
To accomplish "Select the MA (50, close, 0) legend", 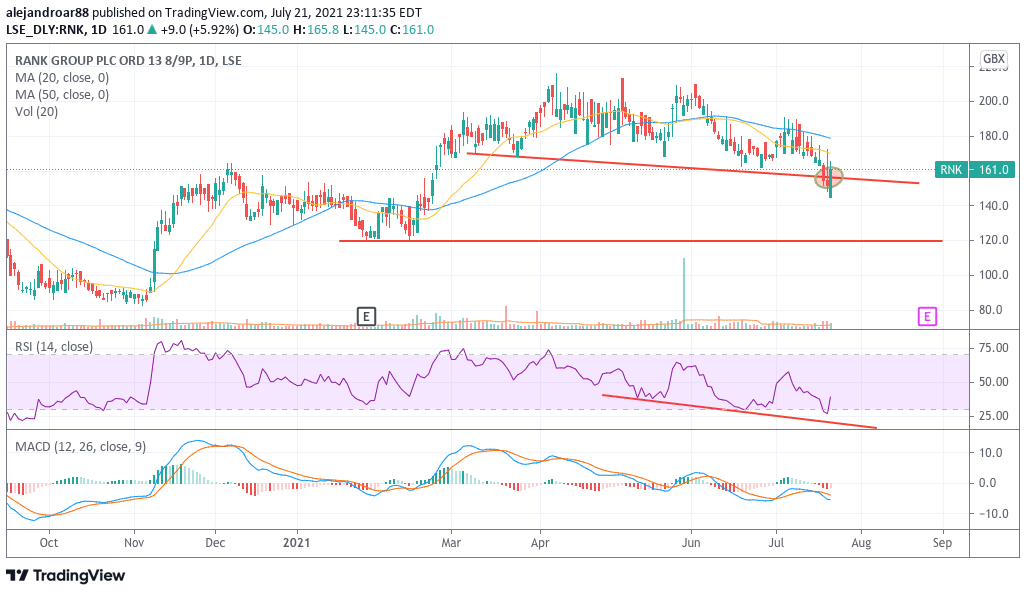I will pyautogui.click(x=62, y=95).
